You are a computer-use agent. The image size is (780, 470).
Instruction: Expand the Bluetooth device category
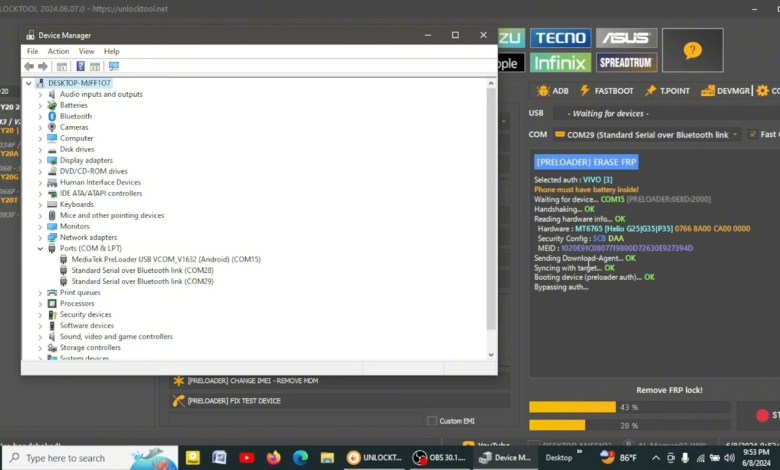pos(41,116)
